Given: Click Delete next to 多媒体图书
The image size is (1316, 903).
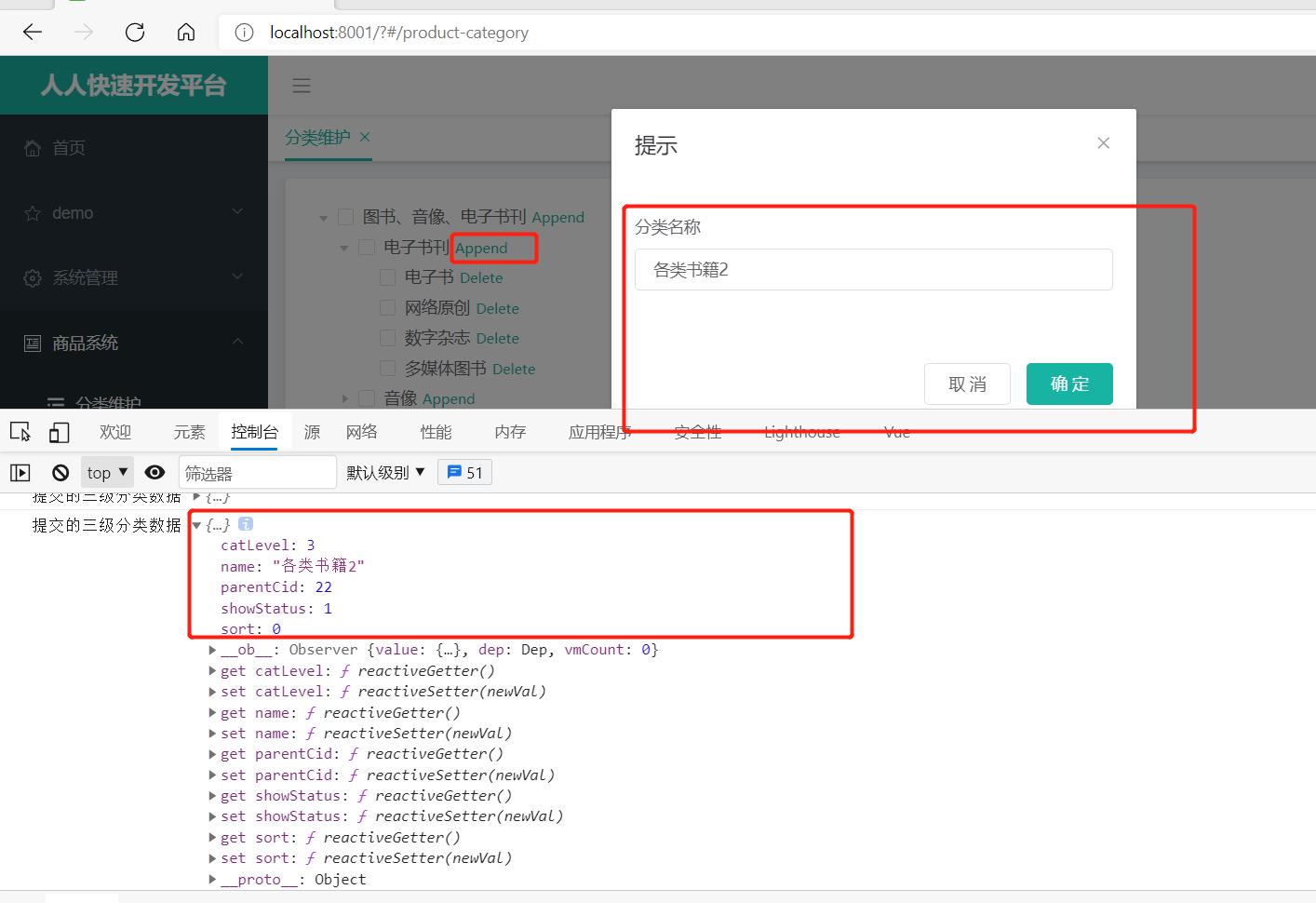Looking at the screenshot, I should coord(514,369).
